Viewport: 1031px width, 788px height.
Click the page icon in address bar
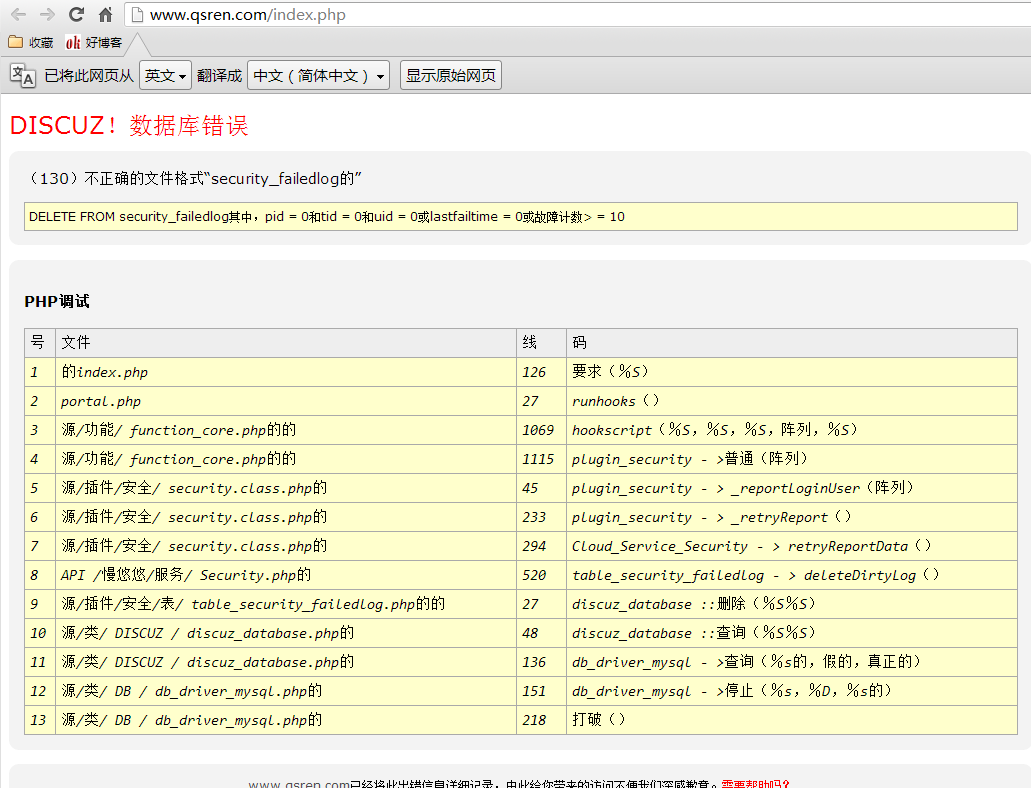[x=137, y=14]
